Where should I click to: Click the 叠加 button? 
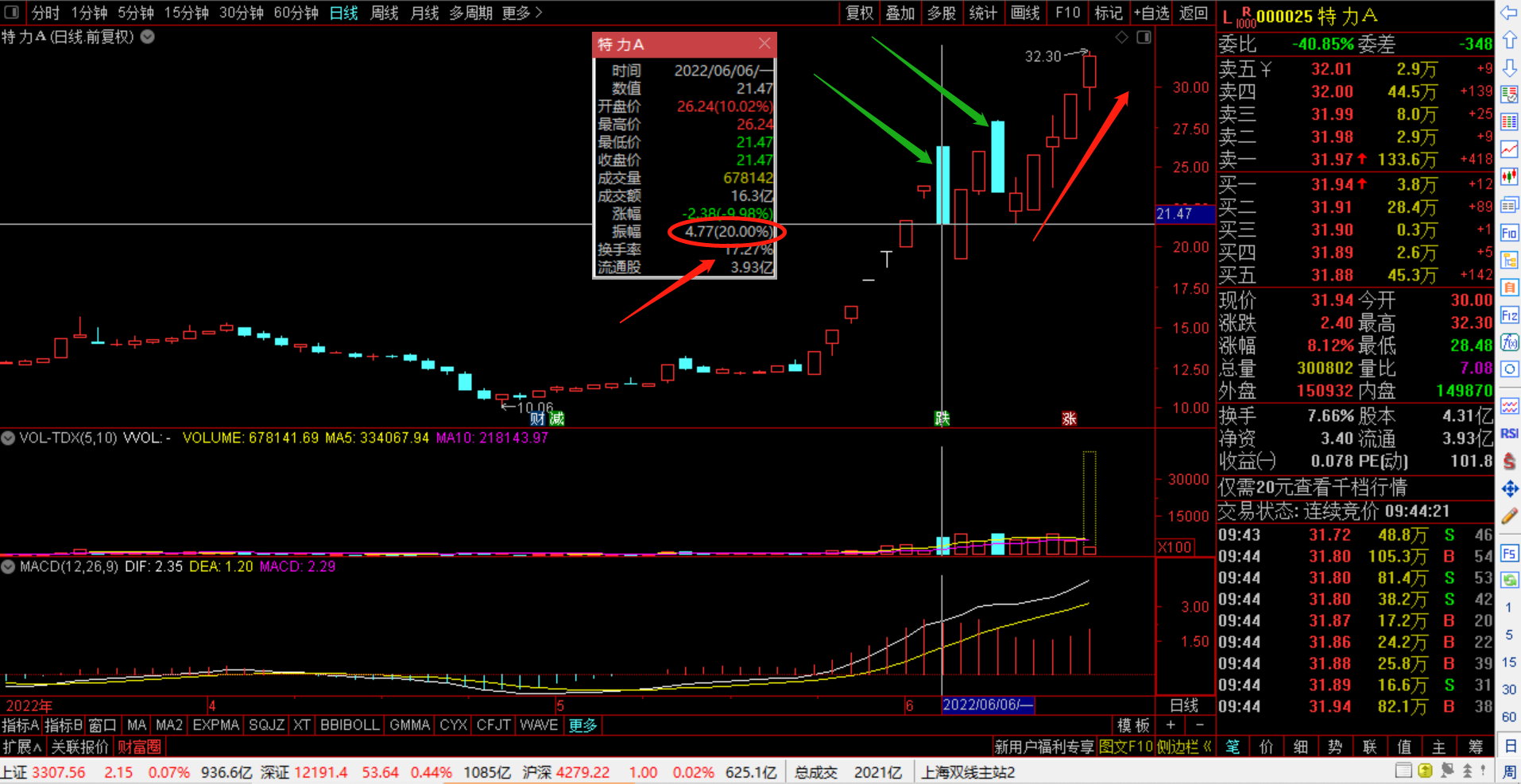pyautogui.click(x=900, y=13)
